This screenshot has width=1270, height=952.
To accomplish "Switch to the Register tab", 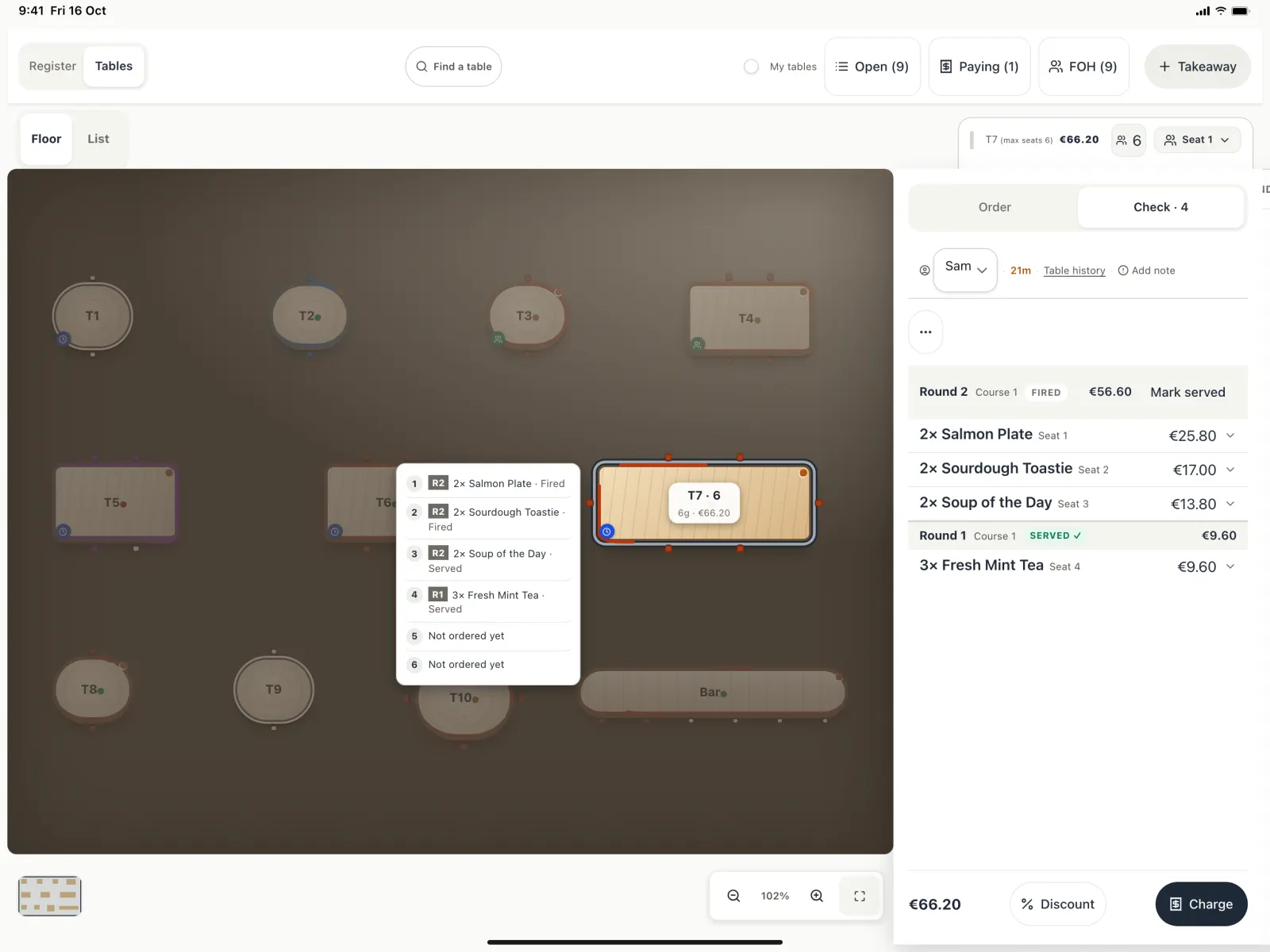I will (52, 66).
